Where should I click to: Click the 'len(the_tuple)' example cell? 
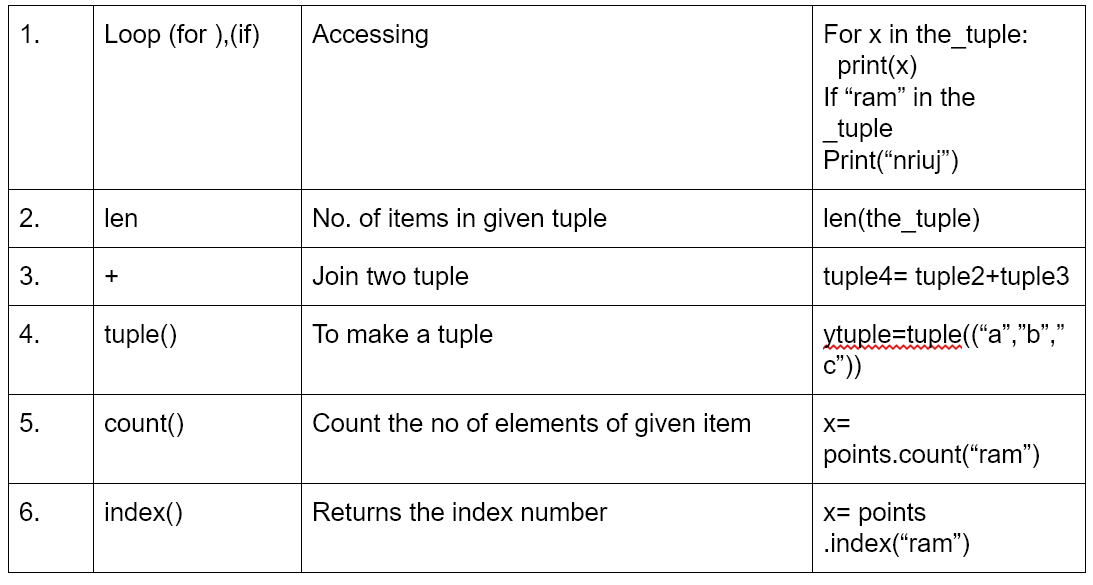[x=948, y=218]
